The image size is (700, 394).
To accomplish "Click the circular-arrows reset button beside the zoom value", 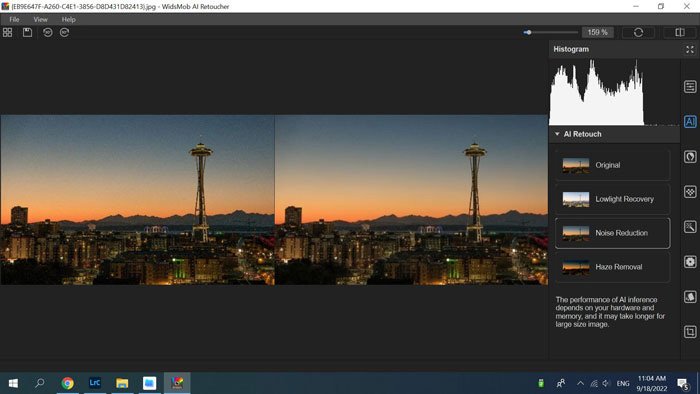I will tap(638, 33).
